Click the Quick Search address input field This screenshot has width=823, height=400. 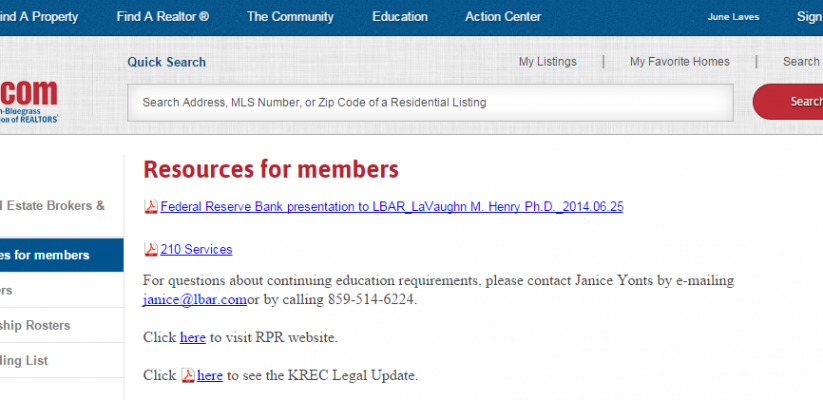click(x=430, y=102)
